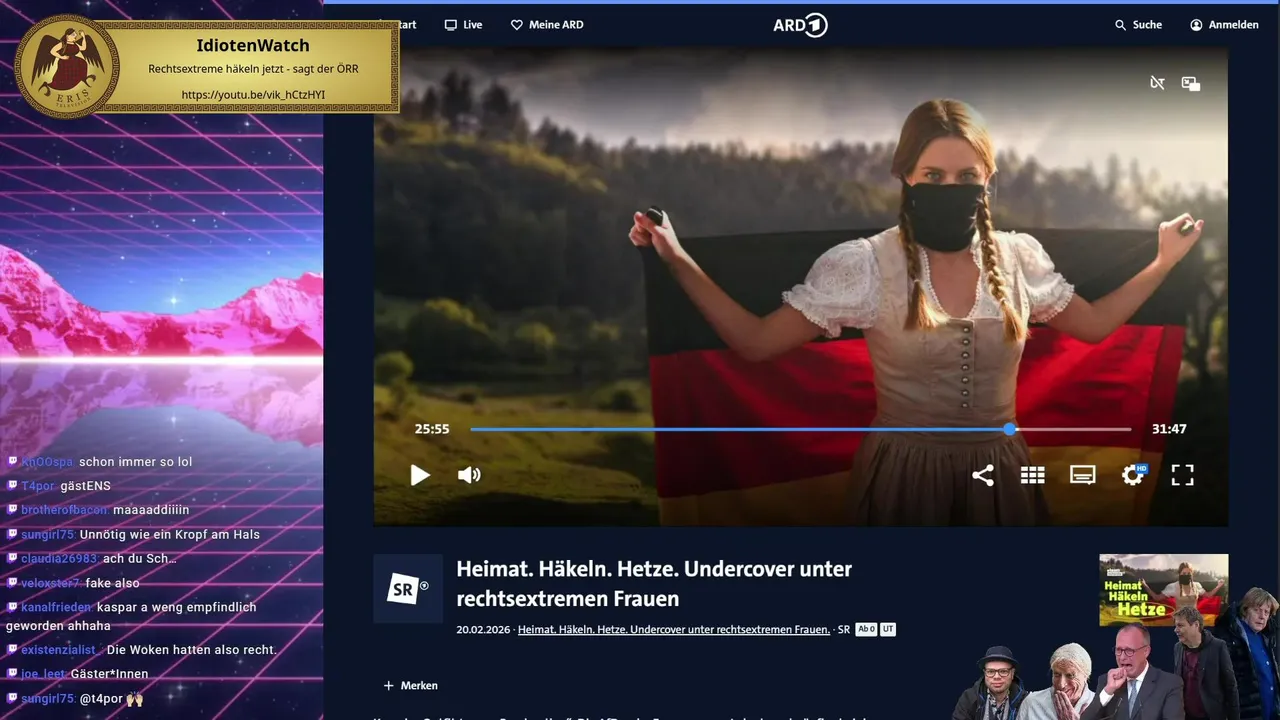Click Anmelden to sign in
Viewport: 1280px width, 720px height.
[x=1224, y=25]
